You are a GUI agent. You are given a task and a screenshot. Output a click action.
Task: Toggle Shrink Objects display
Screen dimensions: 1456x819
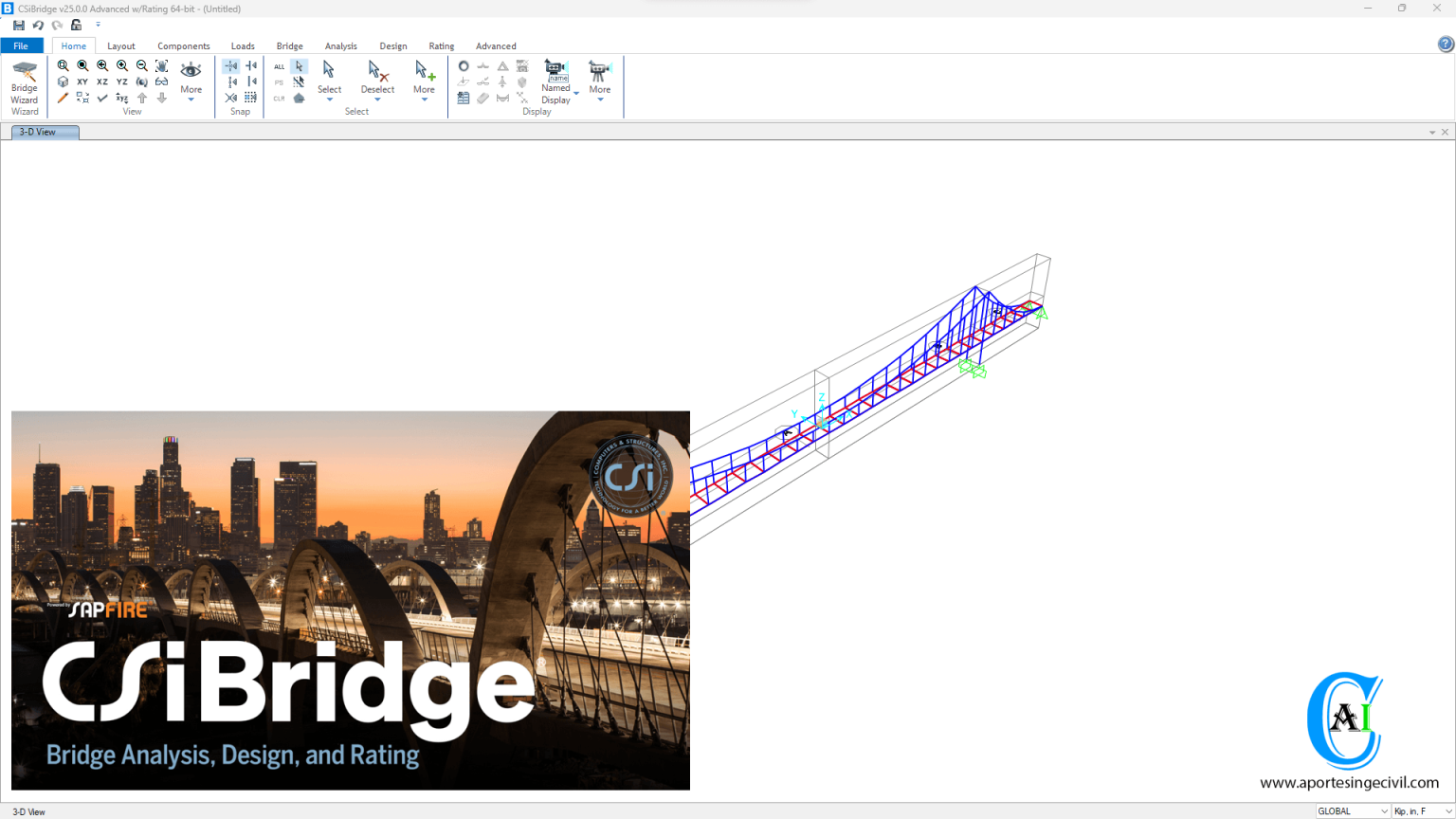point(82,98)
